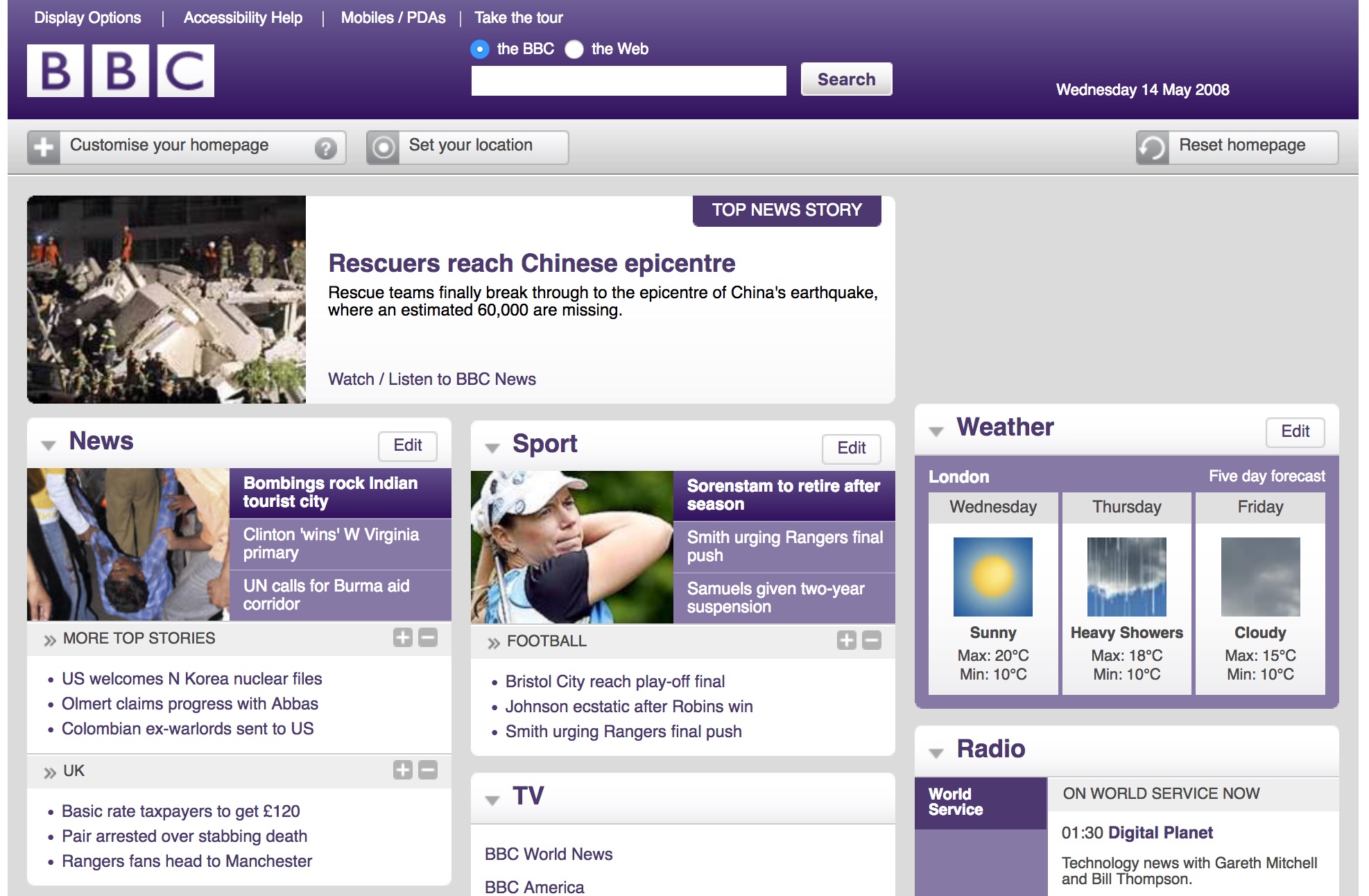The height and width of the screenshot is (896, 1369).
Task: Click the Sunny weather icon for Wednesday
Action: click(x=992, y=577)
